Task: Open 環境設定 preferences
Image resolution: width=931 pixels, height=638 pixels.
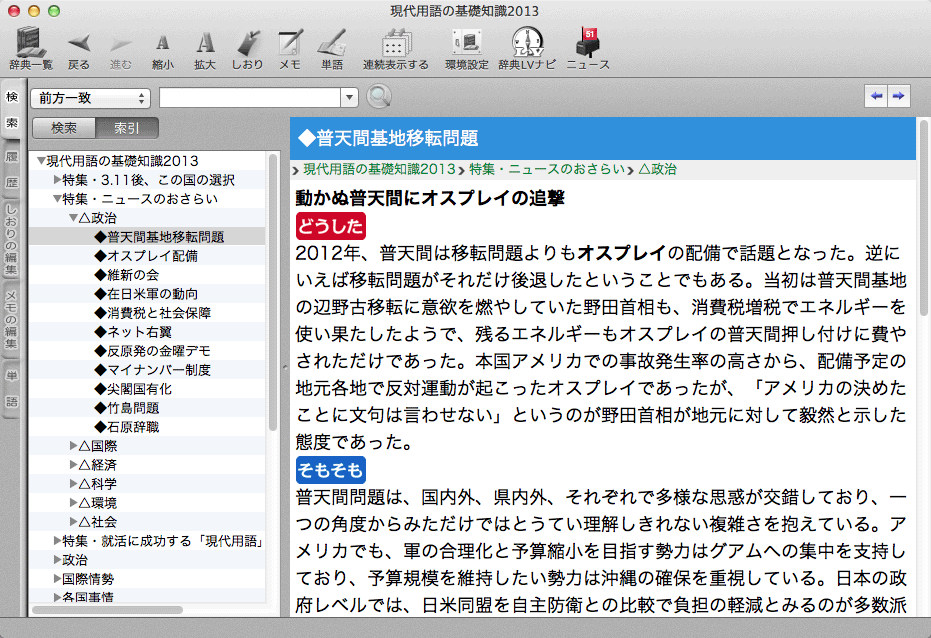Action: [466, 49]
